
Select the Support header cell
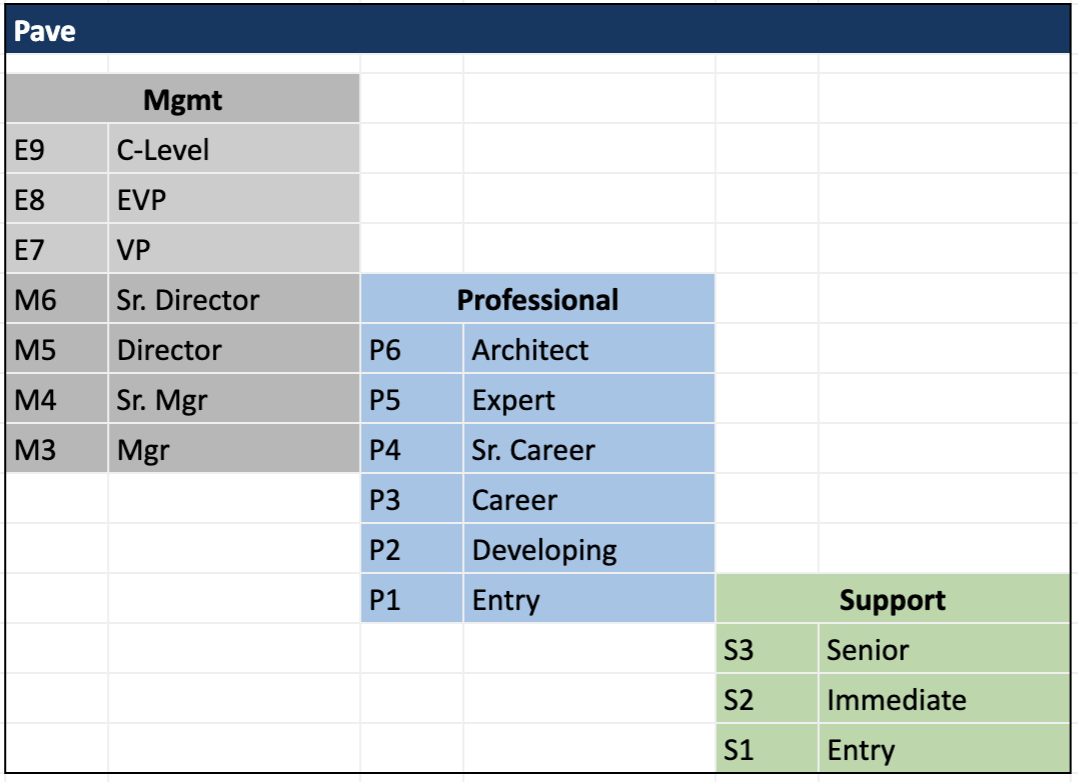tap(893, 599)
